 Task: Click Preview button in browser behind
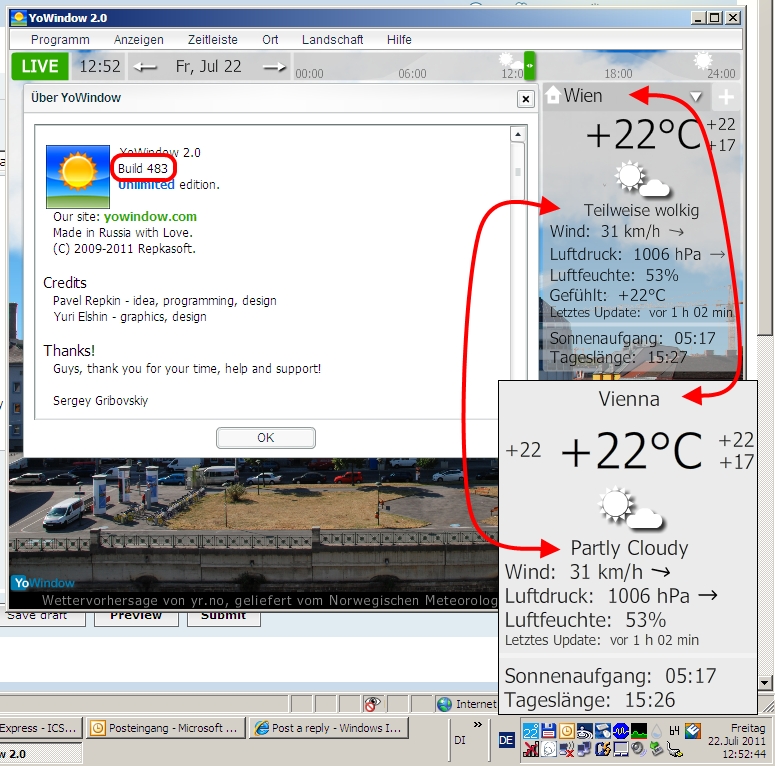point(136,617)
